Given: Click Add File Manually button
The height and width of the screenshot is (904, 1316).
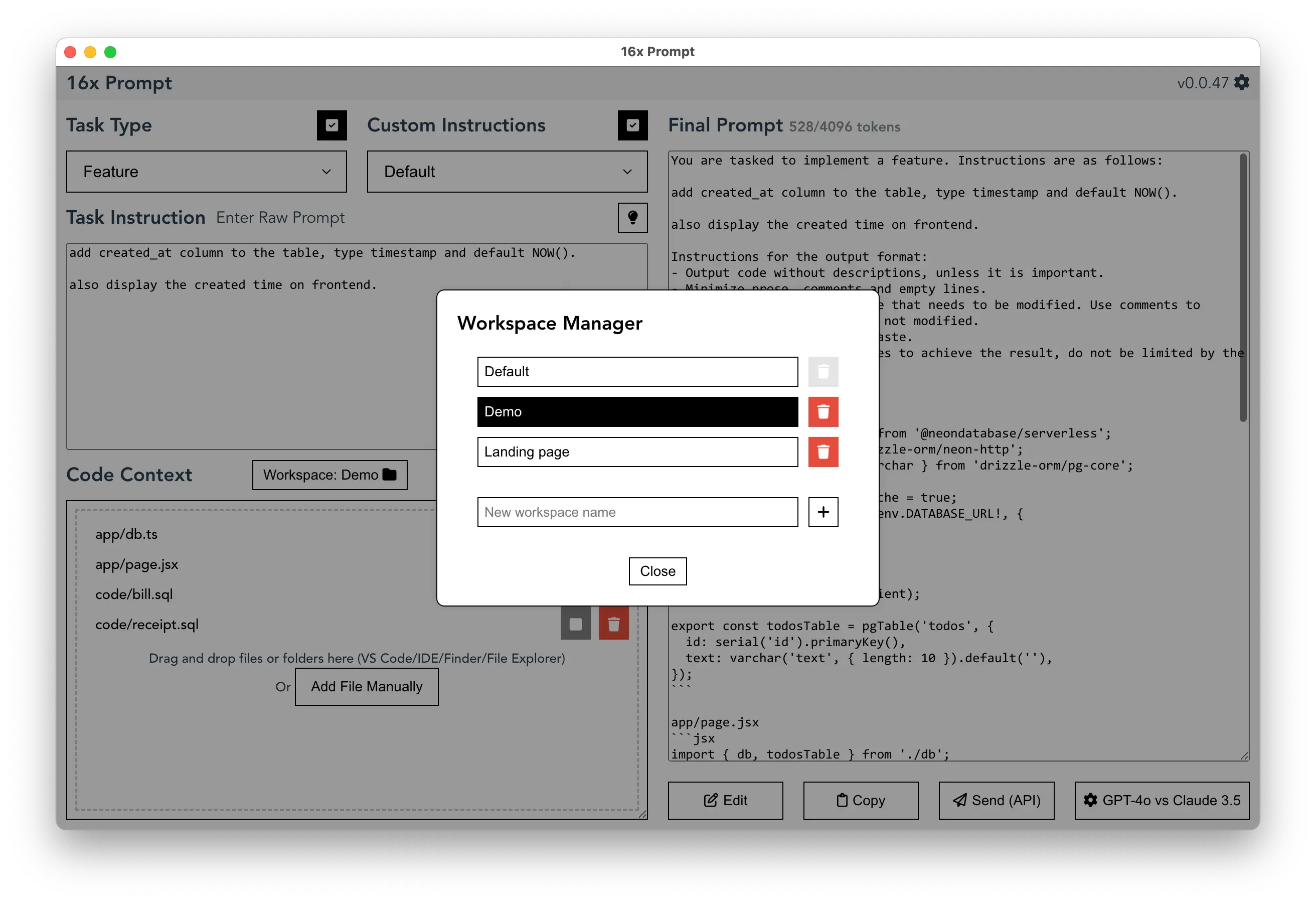Looking at the screenshot, I should [x=367, y=686].
